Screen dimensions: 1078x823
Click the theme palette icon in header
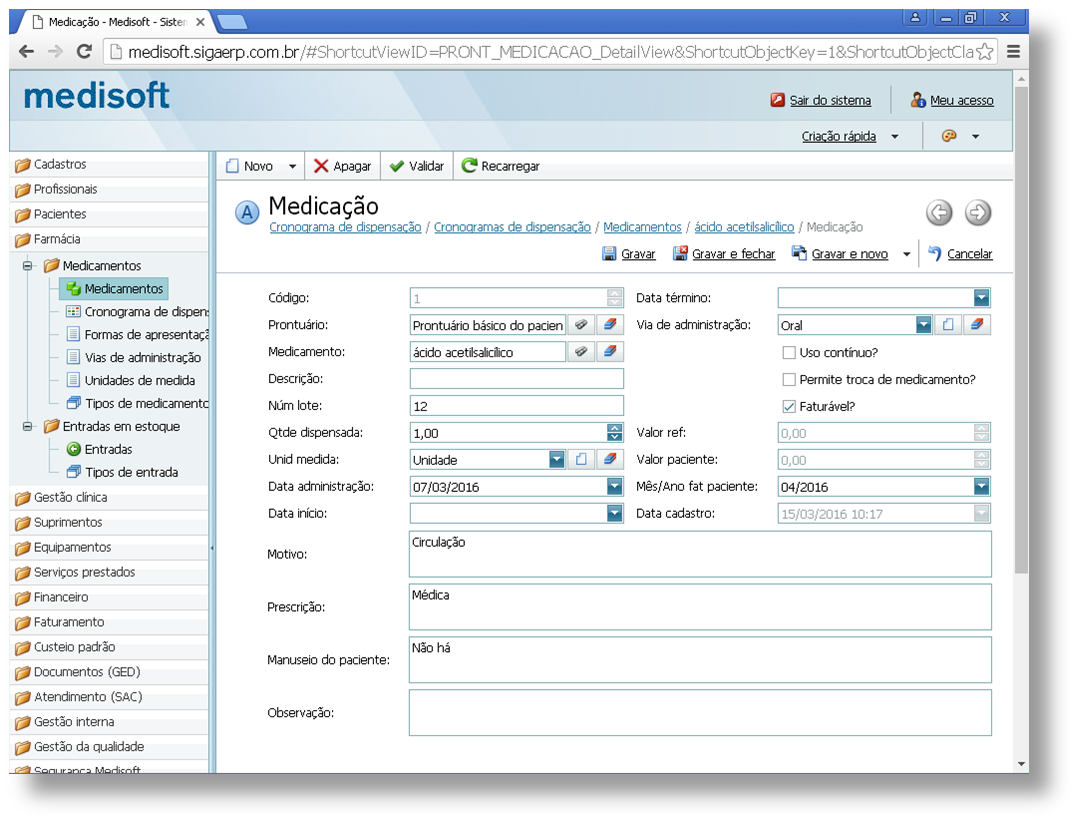(x=949, y=136)
